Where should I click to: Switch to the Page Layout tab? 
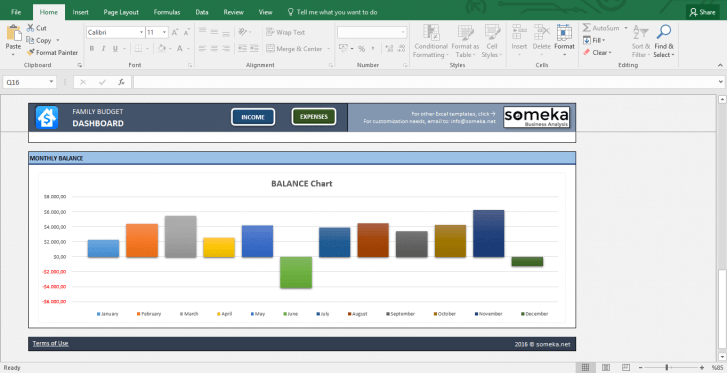pyautogui.click(x=121, y=12)
